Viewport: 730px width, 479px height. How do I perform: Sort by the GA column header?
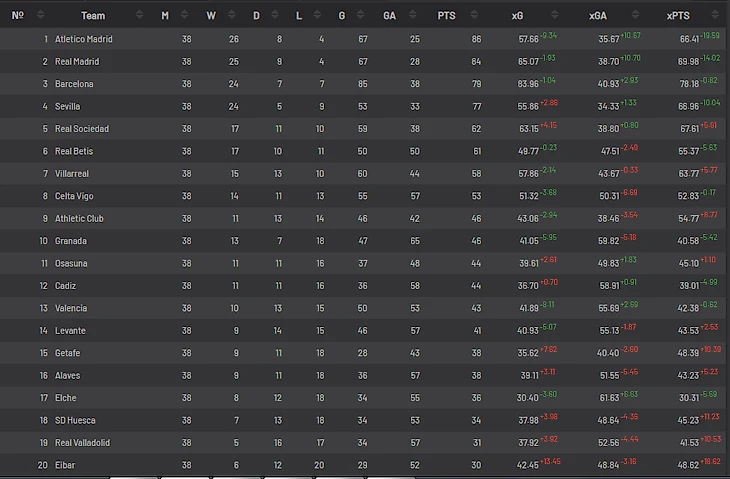[x=389, y=15]
